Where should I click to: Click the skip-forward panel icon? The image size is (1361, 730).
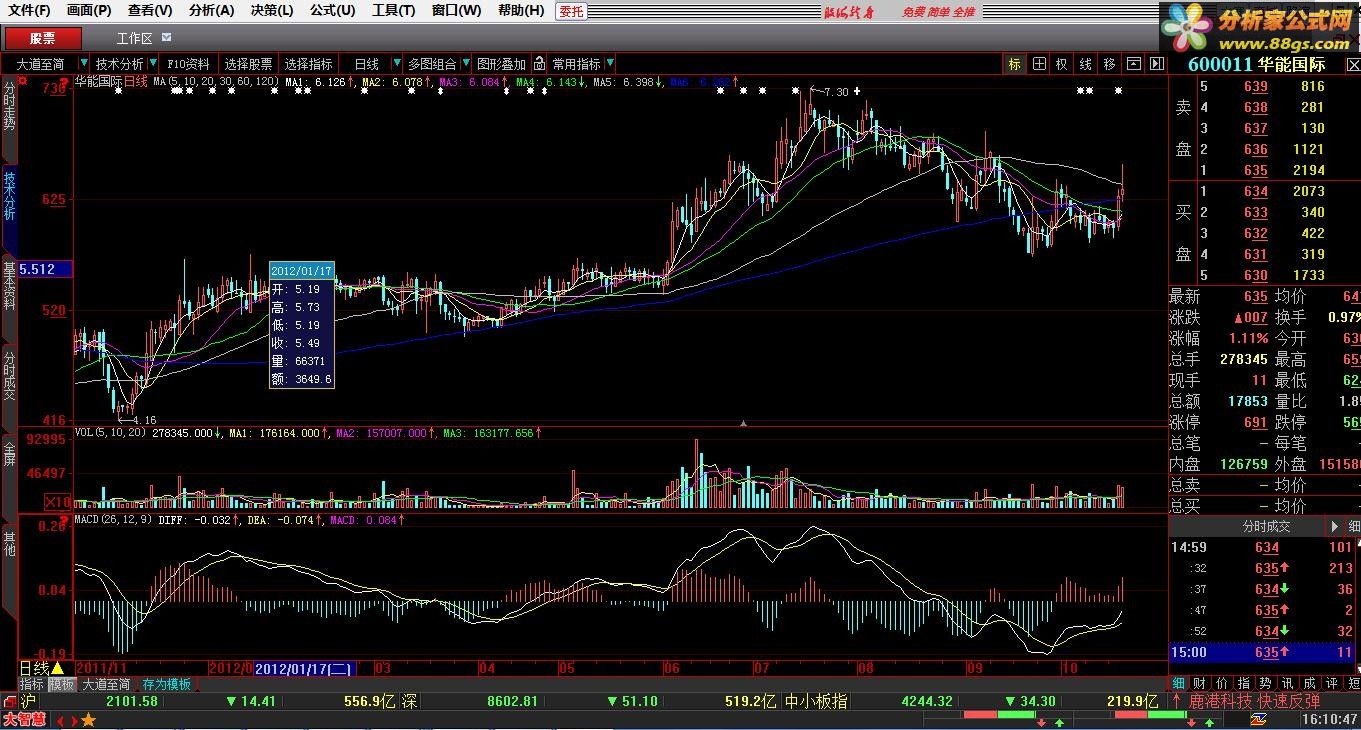(x=1157, y=64)
